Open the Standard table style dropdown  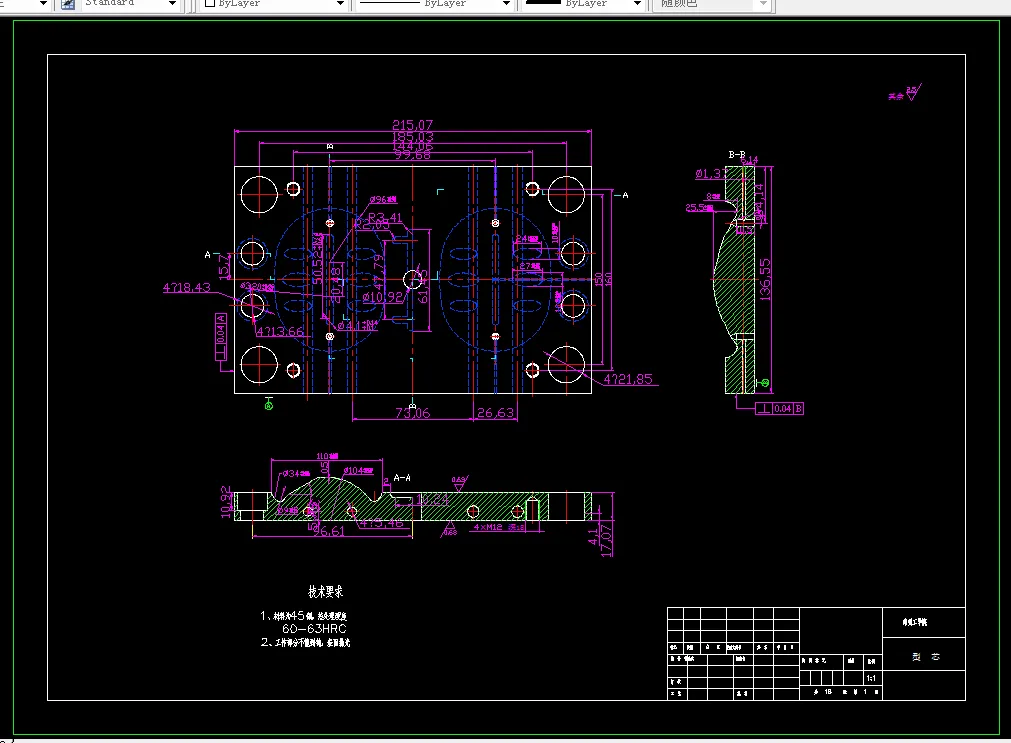click(x=172, y=4)
